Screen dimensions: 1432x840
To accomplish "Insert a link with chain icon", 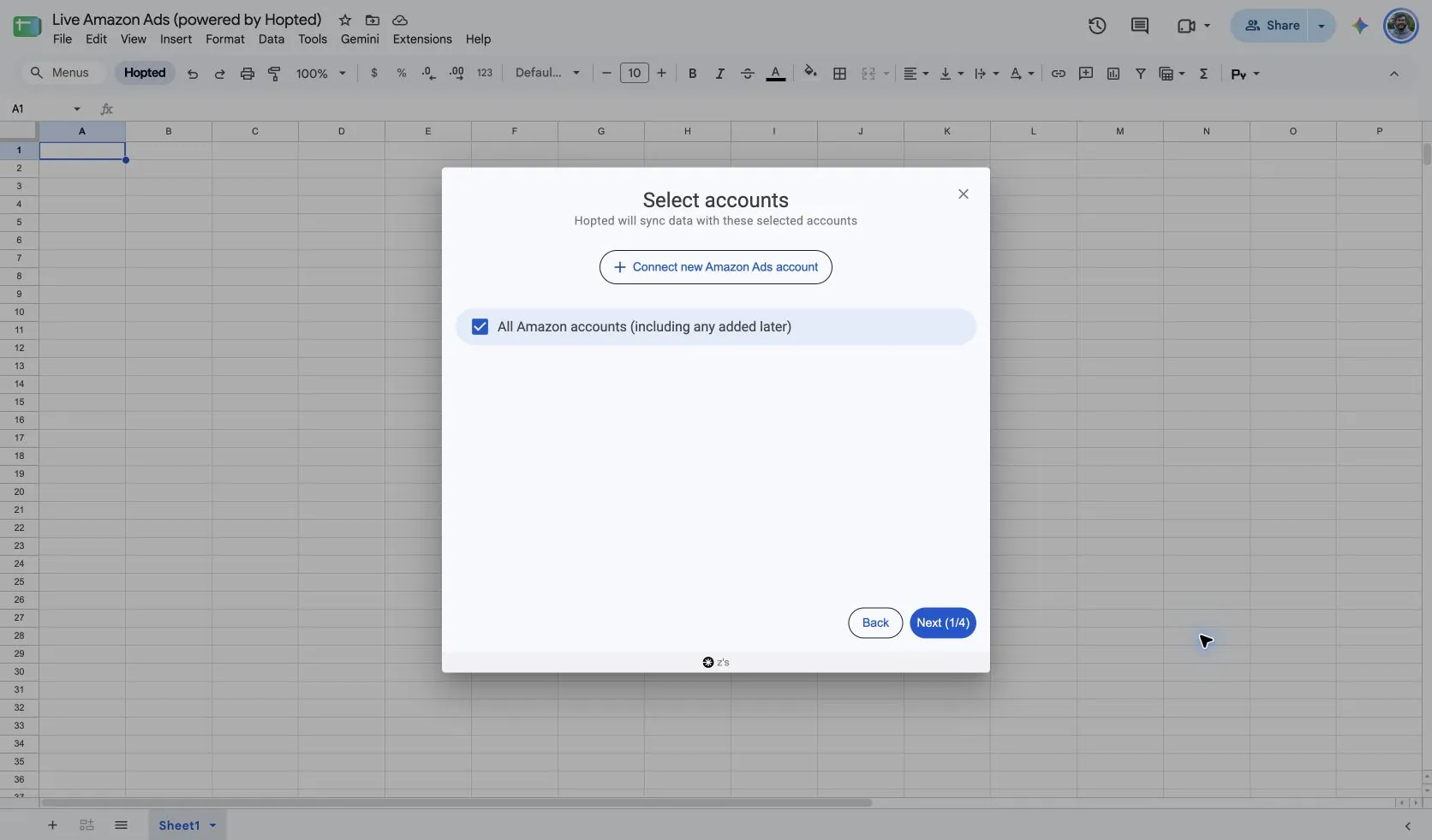I will tap(1059, 74).
